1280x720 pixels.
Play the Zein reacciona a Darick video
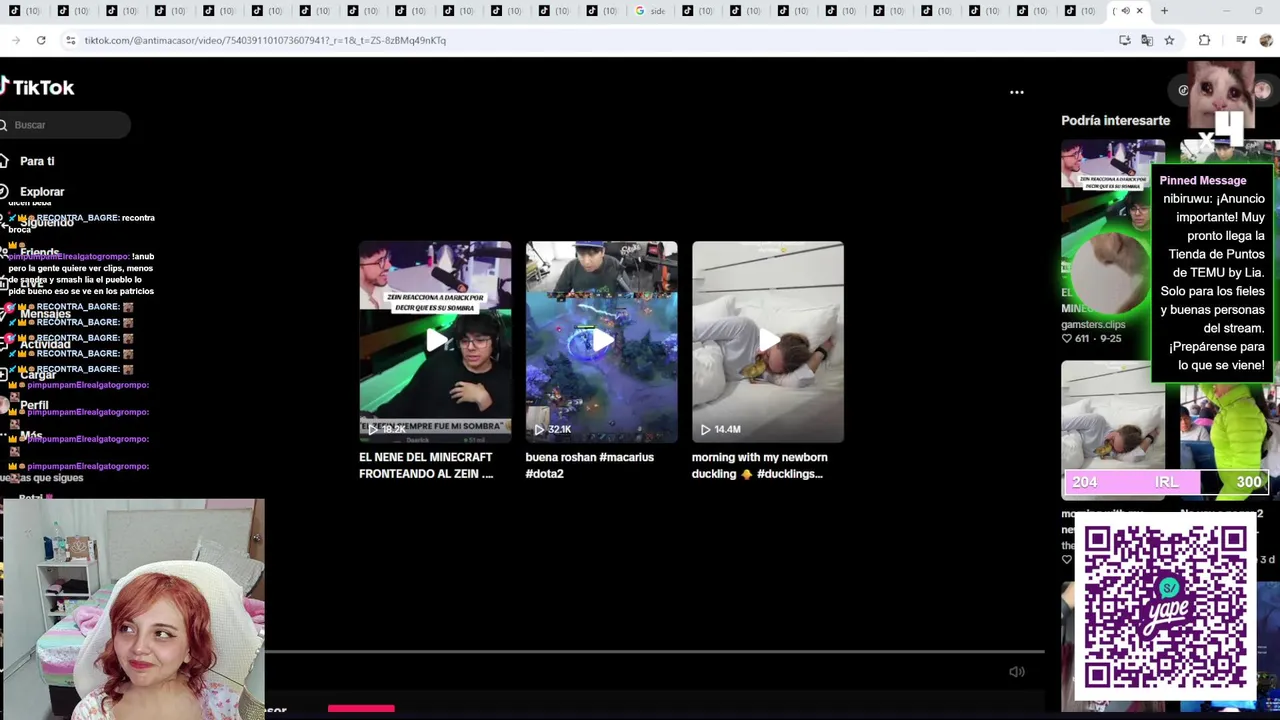pyautogui.click(x=435, y=341)
